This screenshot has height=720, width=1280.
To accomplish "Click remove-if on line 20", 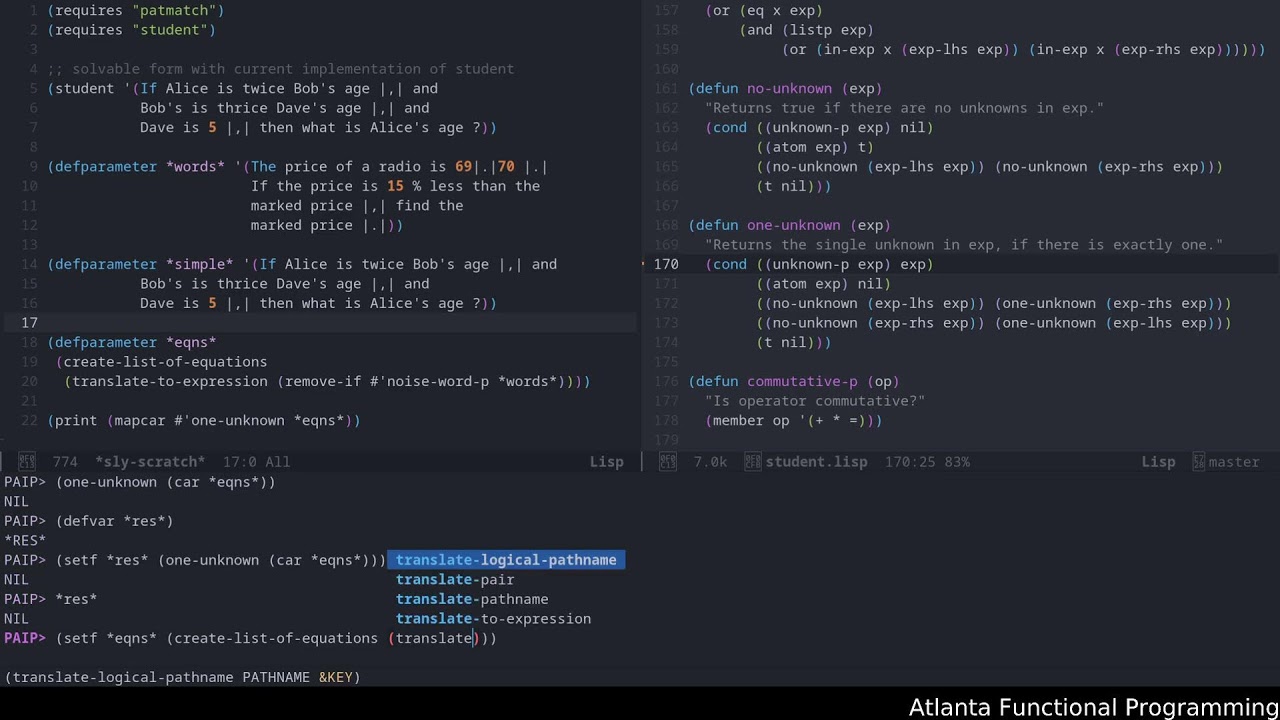I will [x=323, y=381].
